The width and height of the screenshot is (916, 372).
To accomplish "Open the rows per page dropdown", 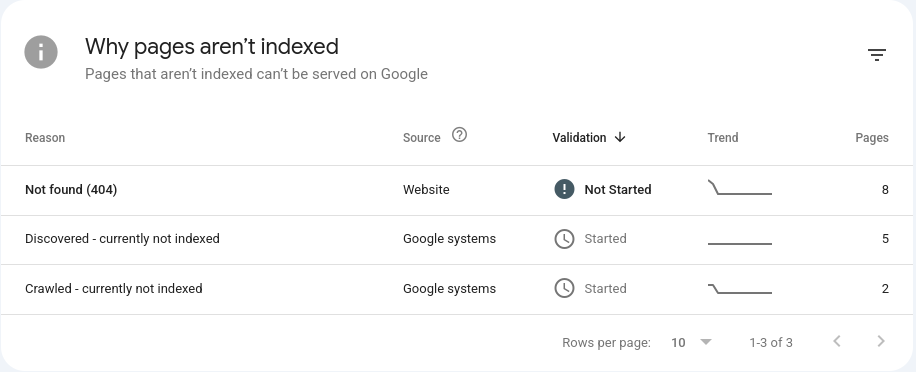I will (x=692, y=342).
